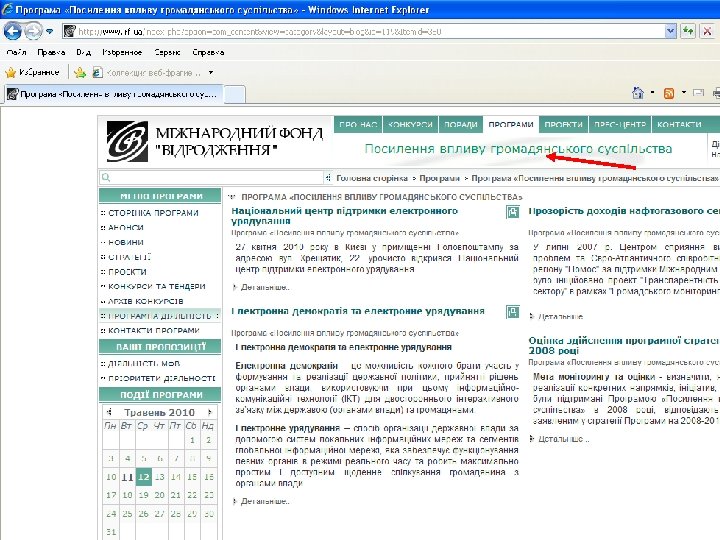The height and width of the screenshot is (540, 720).
Task: Expand the Home icon dropdown arrow
Action: click(x=652, y=93)
